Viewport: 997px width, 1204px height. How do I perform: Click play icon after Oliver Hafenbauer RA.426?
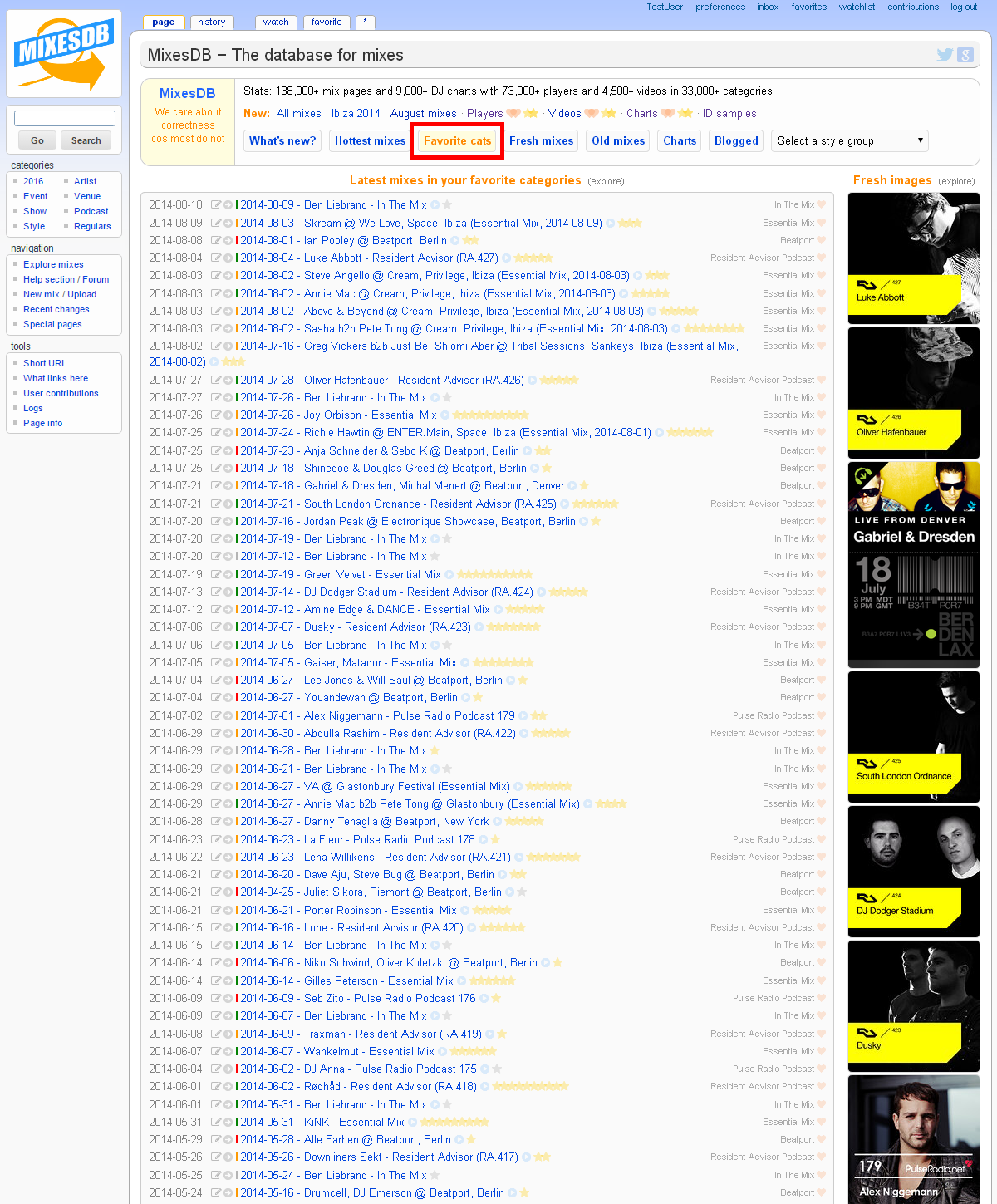point(533,381)
